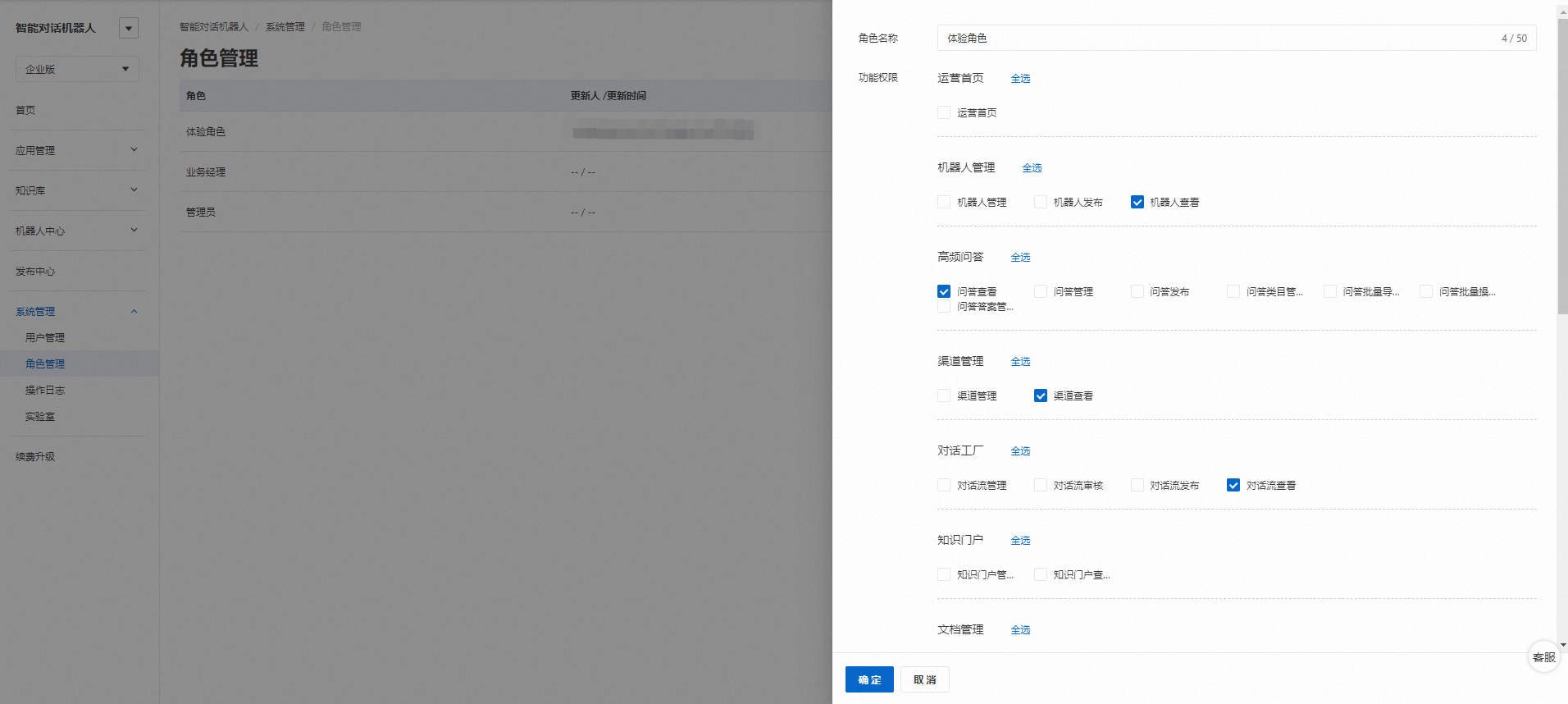Select all under 机器人管理 section
1568x704 pixels.
[x=1032, y=167]
